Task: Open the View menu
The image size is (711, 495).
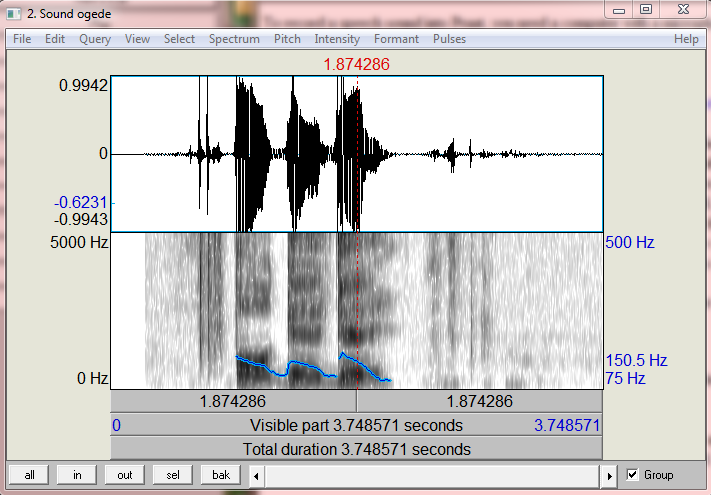Action: click(x=137, y=39)
